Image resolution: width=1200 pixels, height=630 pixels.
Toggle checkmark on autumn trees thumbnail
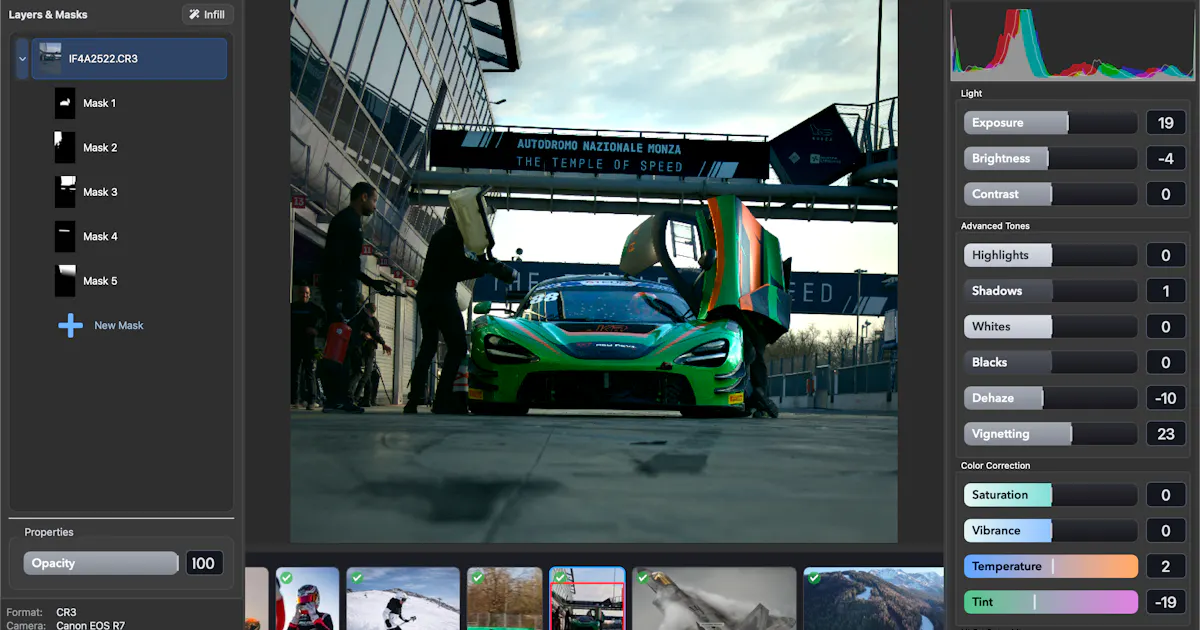477,577
